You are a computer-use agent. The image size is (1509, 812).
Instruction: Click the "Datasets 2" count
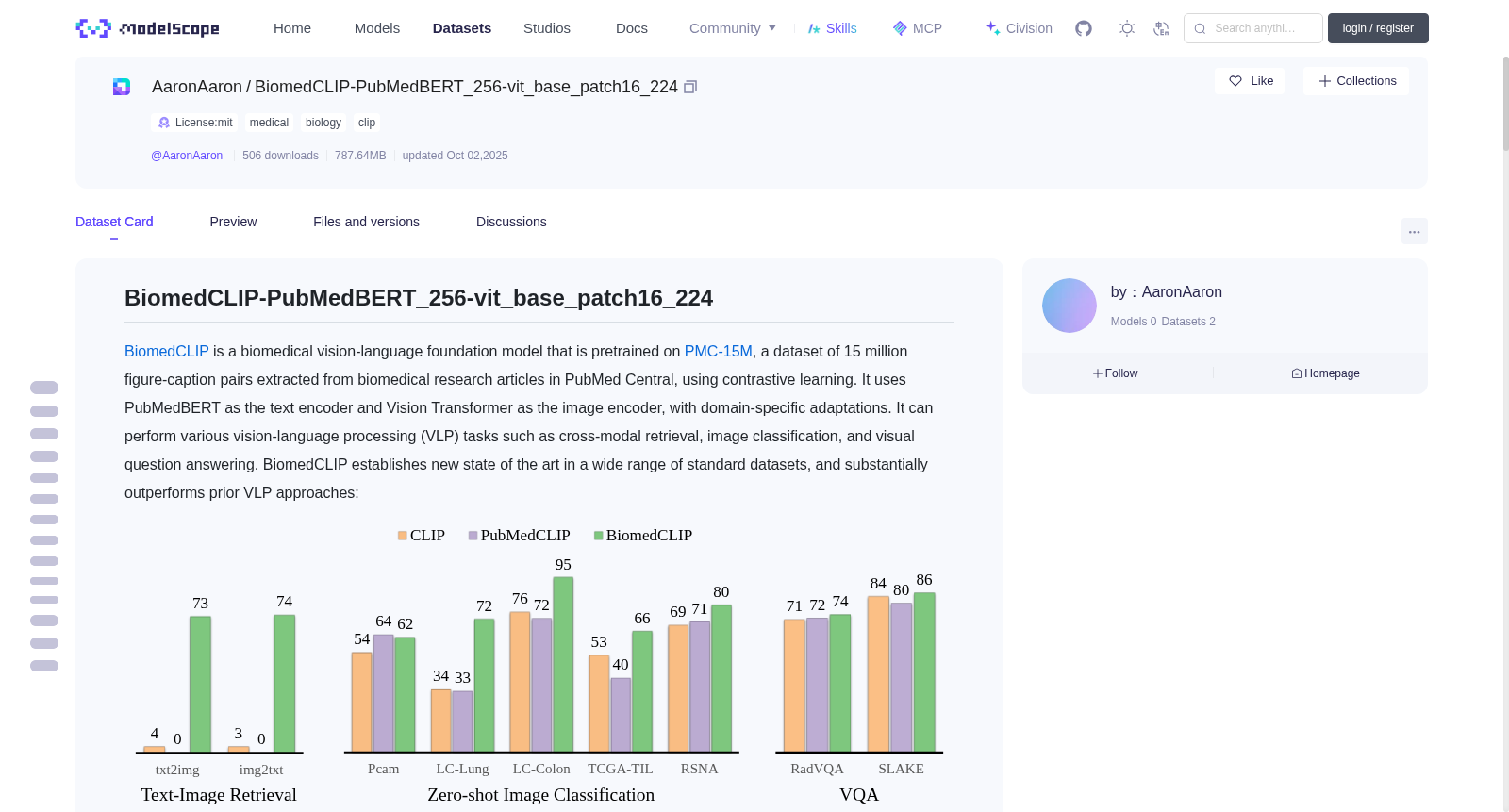1188,322
